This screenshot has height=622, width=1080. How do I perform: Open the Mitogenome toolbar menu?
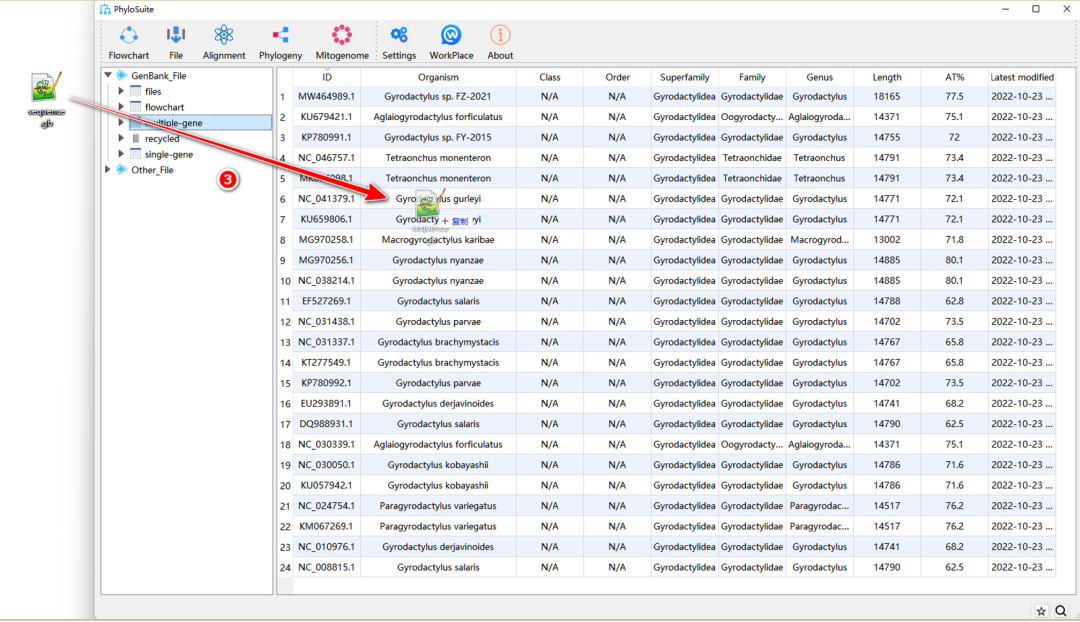click(x=342, y=43)
